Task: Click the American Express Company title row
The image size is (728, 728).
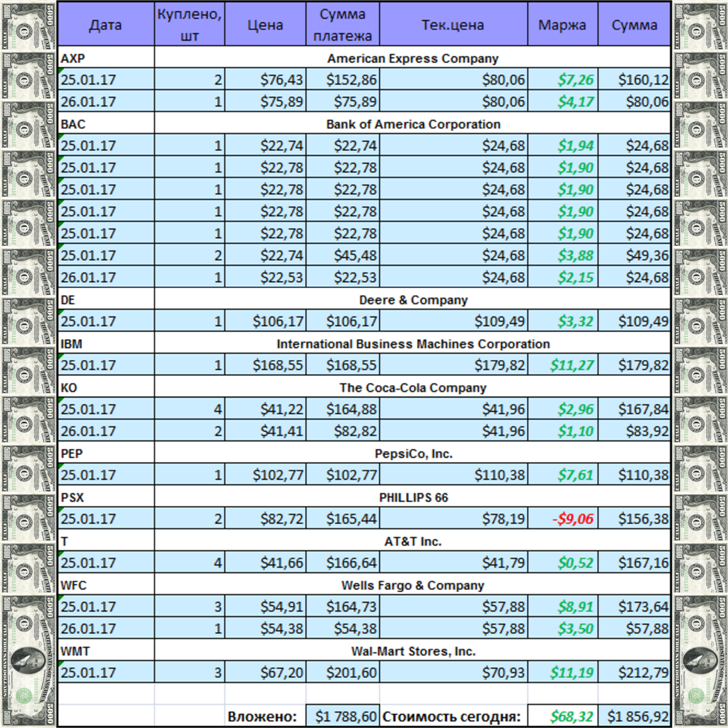Action: point(412,58)
